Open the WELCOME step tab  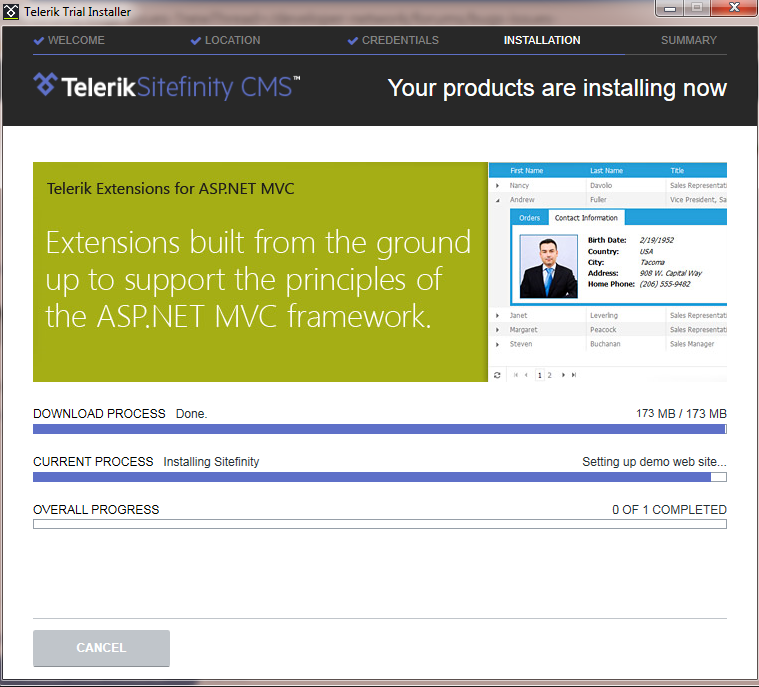[x=69, y=40]
